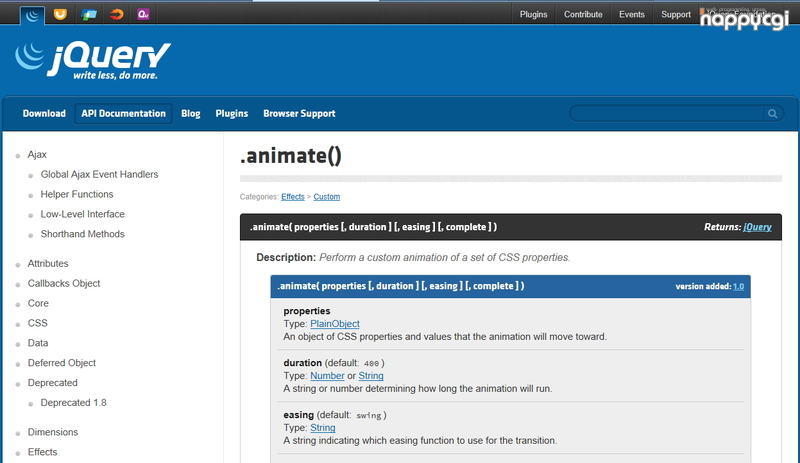Open the jQuery Mobile icon in top bar
The height and width of the screenshot is (463, 800).
click(89, 14)
